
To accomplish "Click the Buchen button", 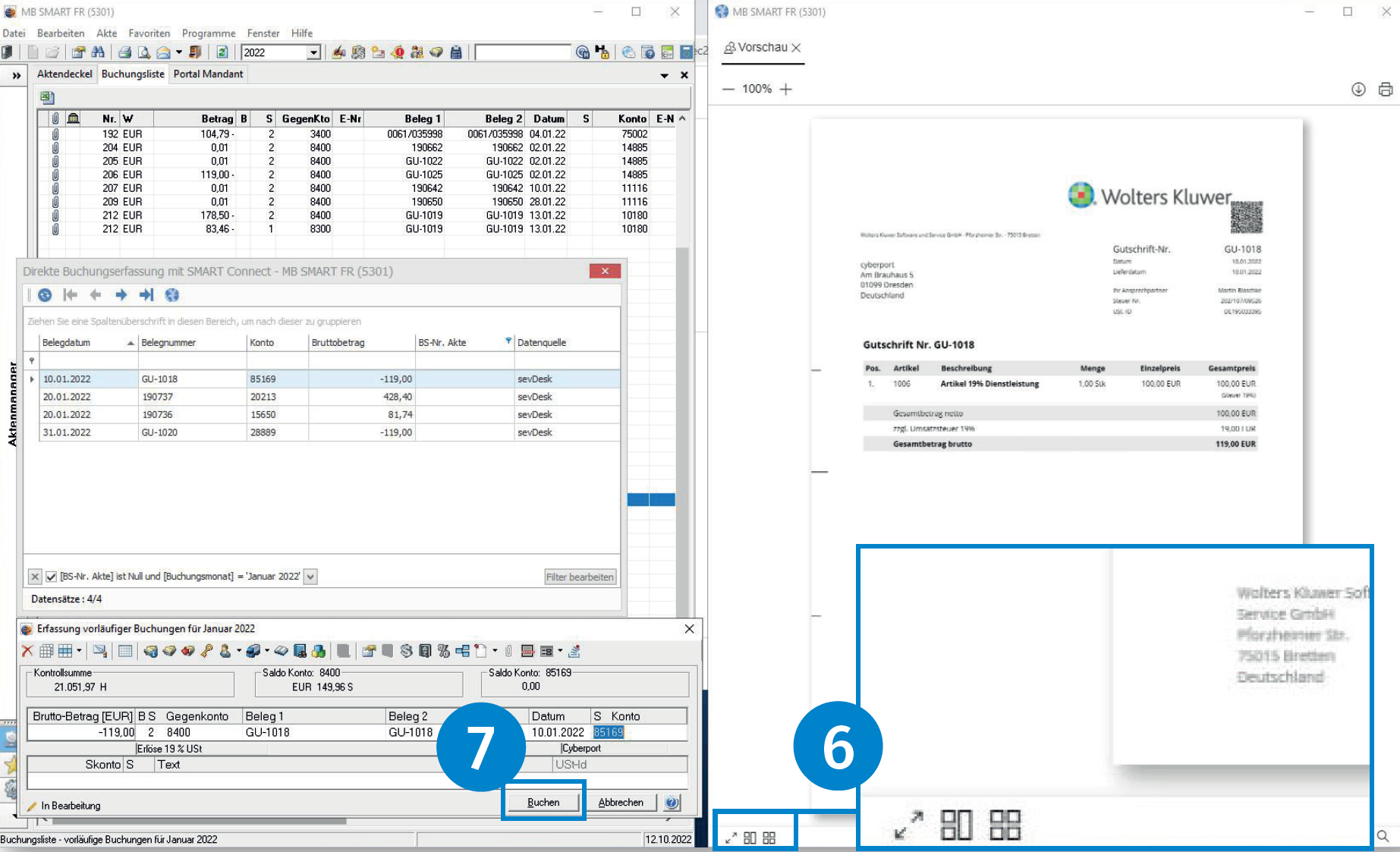I will [x=543, y=802].
